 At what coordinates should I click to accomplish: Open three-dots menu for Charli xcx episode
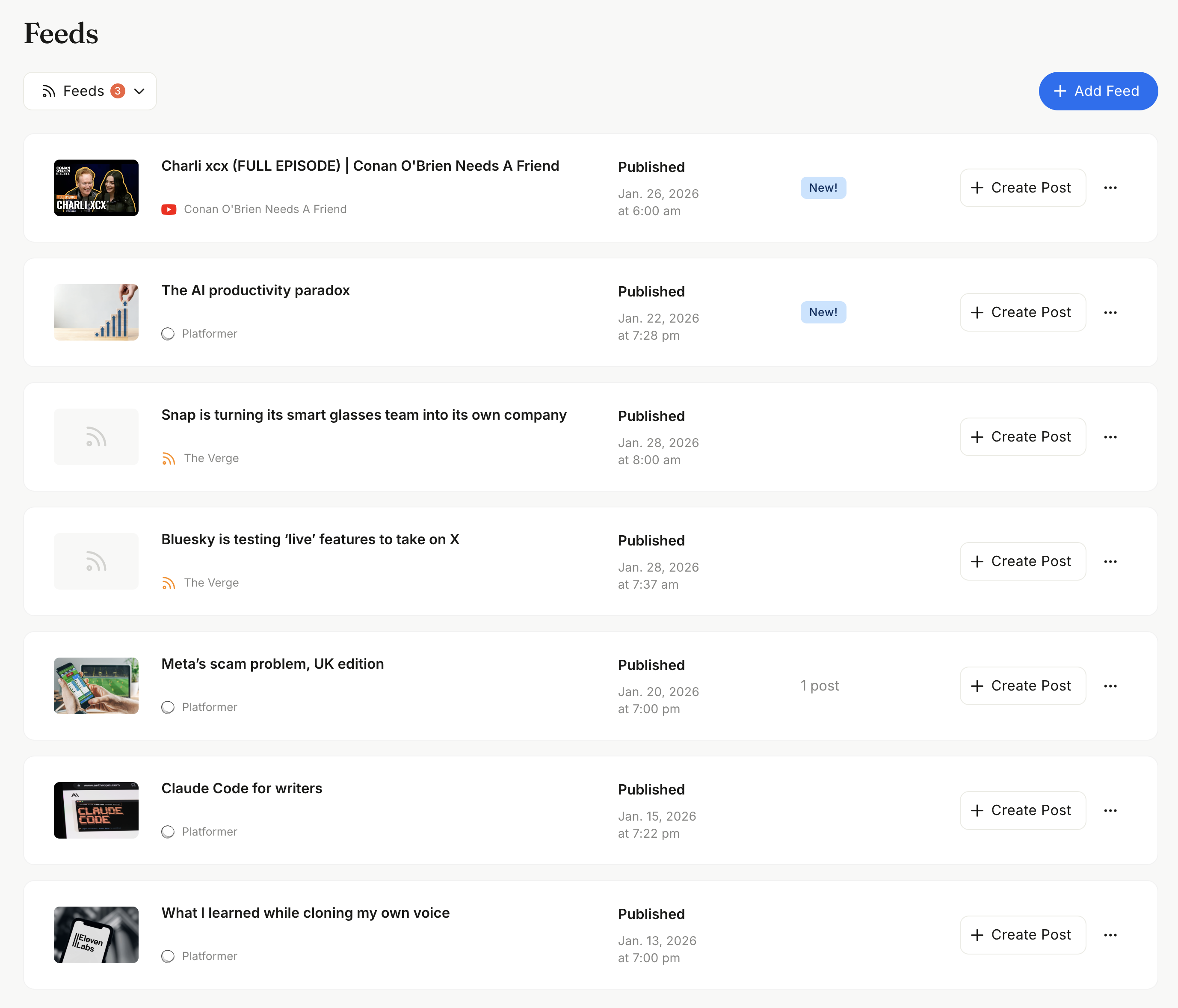tap(1110, 188)
